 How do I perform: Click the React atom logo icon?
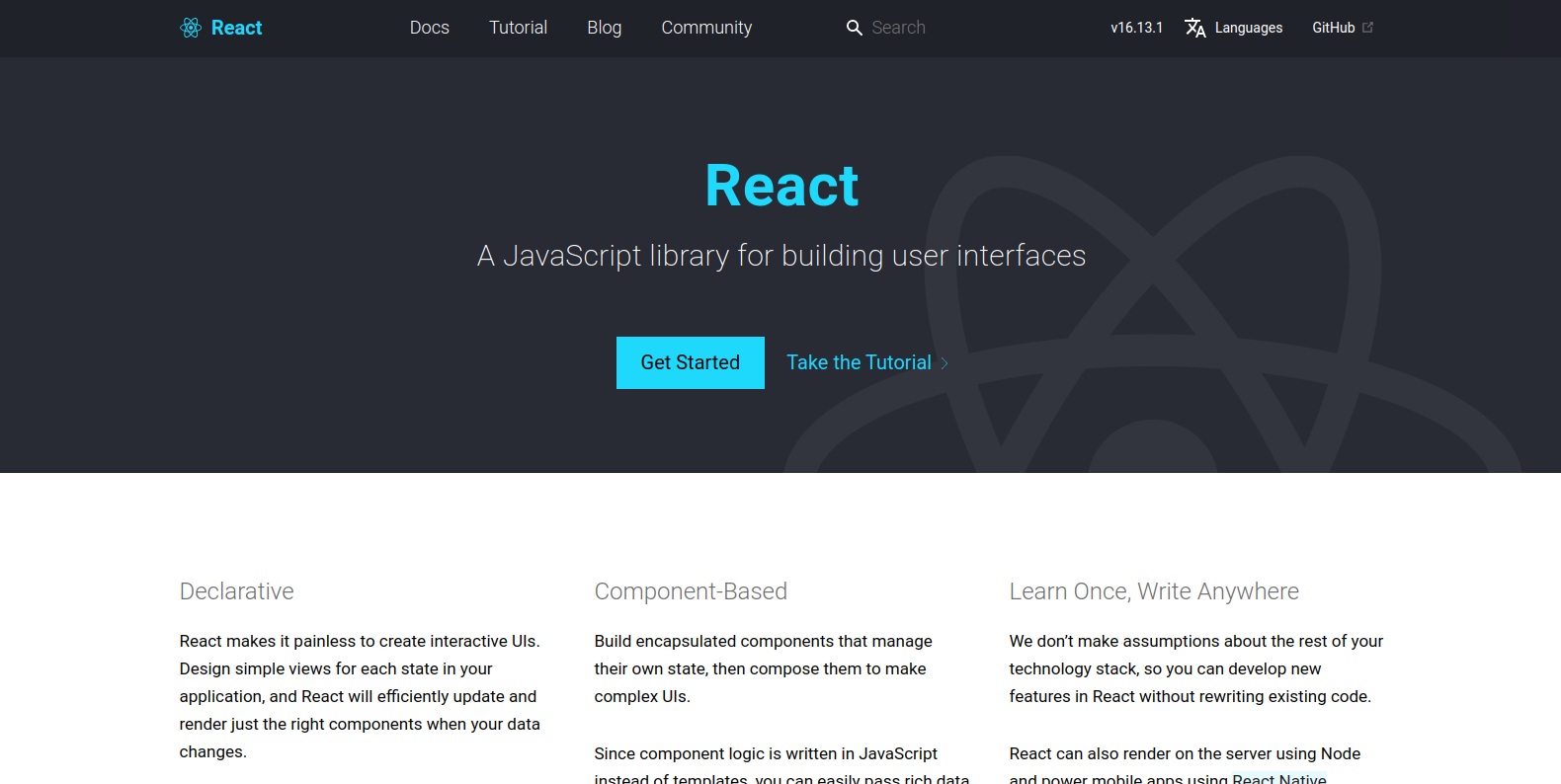point(191,28)
